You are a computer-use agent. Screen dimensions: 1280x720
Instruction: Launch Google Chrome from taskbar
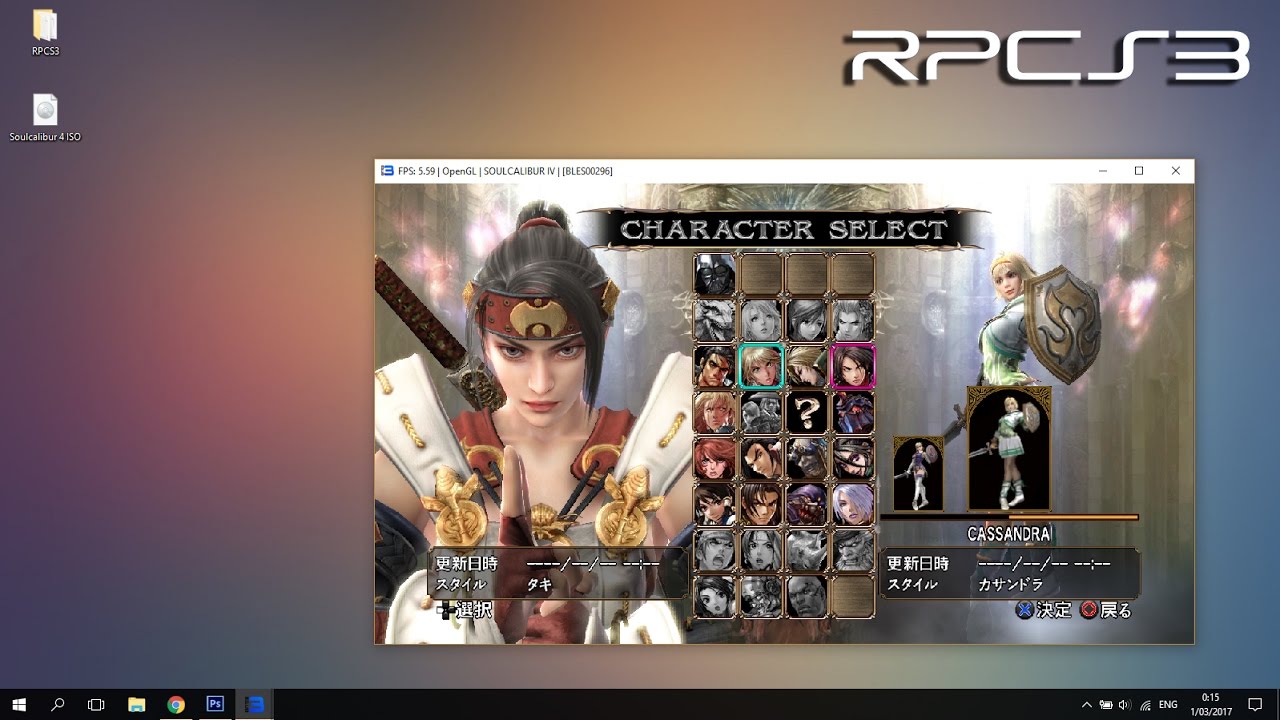176,704
